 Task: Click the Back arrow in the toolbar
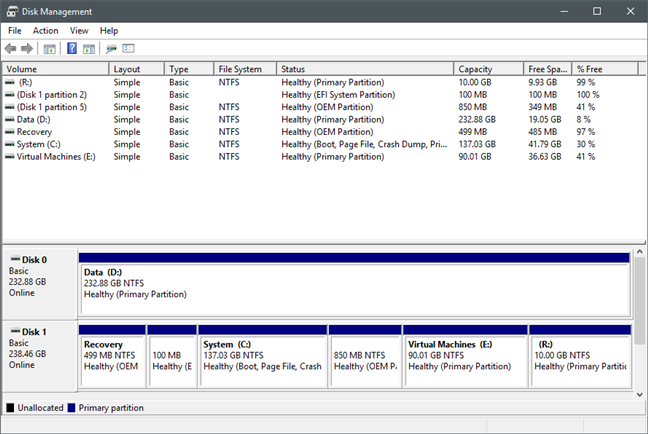[x=11, y=48]
